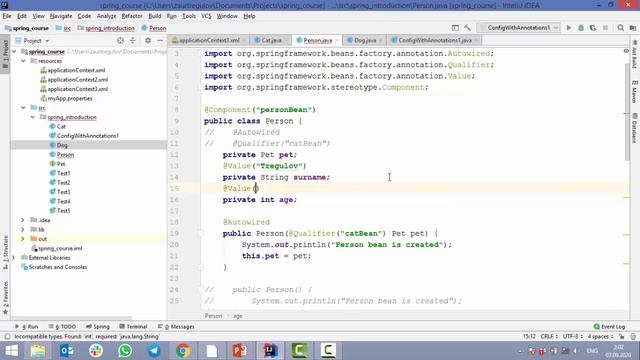
Task: Open the File menu
Action: [7, 16]
